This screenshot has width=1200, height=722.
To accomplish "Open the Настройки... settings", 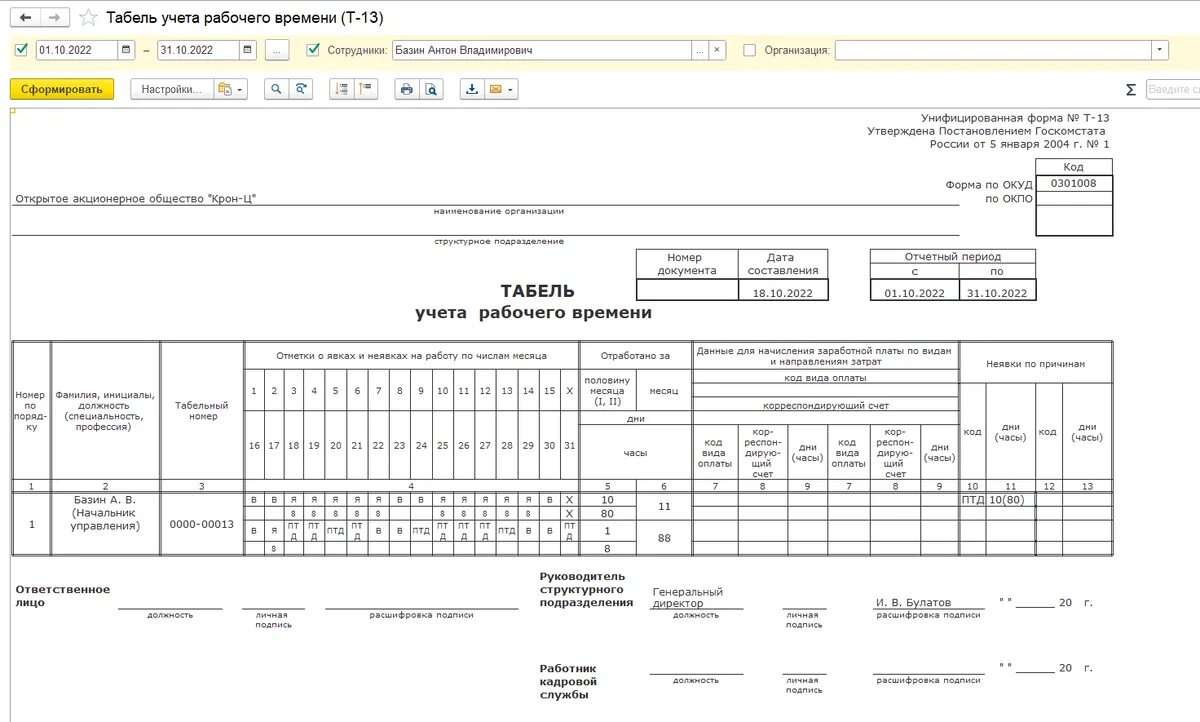I will point(171,89).
